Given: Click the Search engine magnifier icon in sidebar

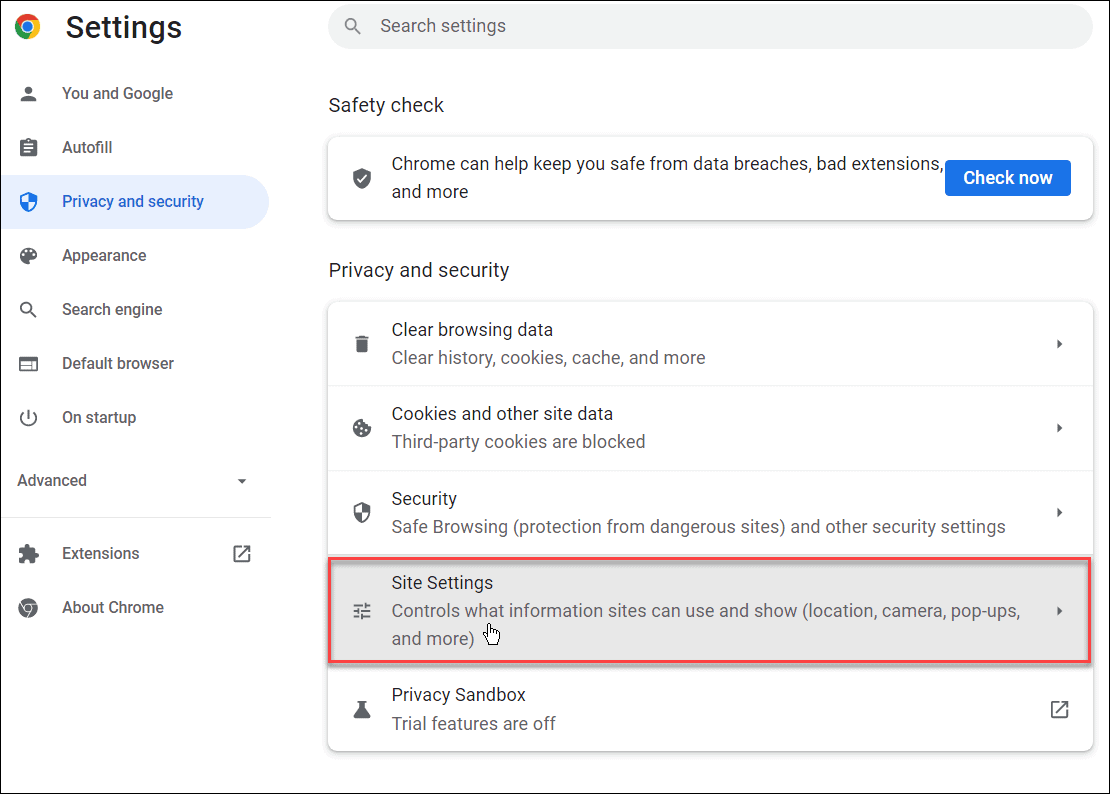Looking at the screenshot, I should (28, 309).
